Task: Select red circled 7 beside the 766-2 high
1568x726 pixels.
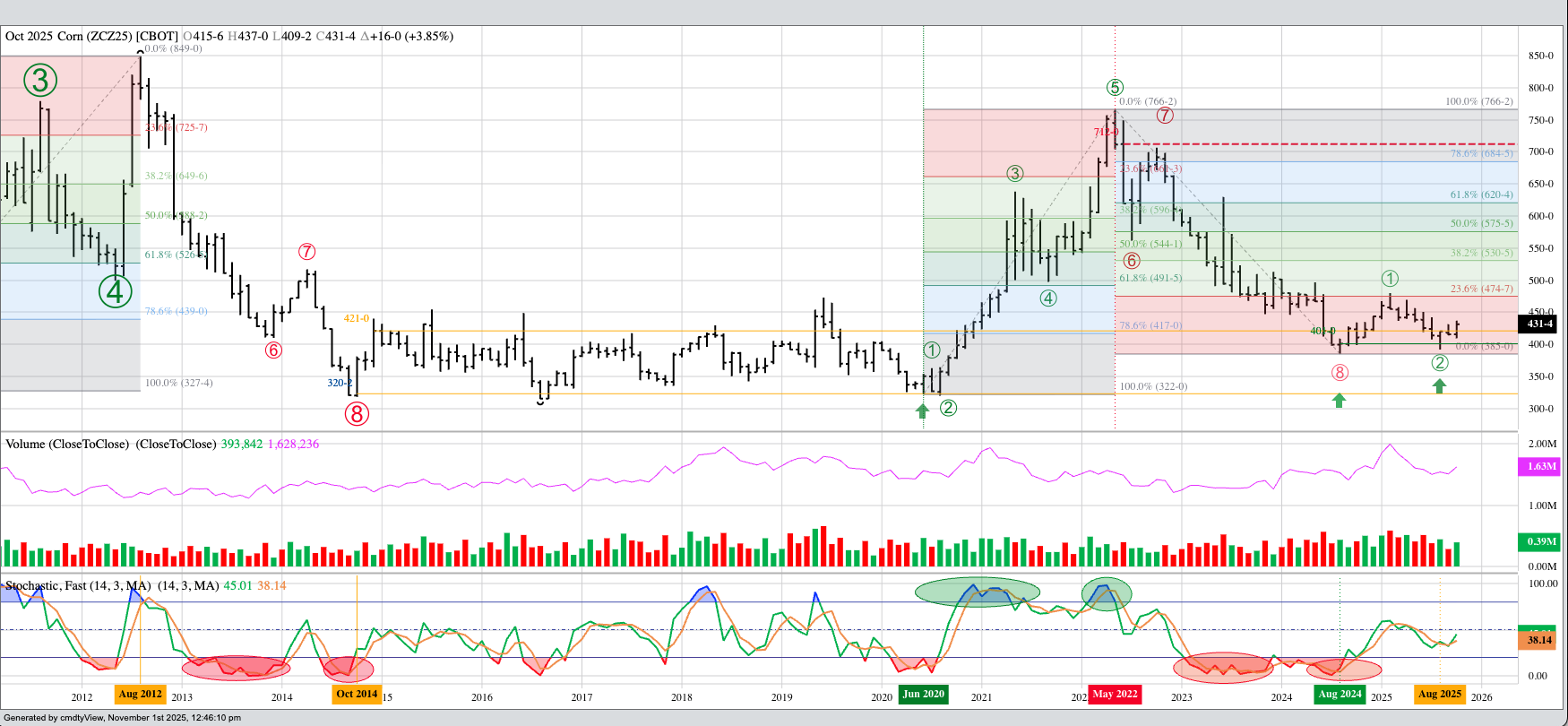Action: coord(1164,116)
